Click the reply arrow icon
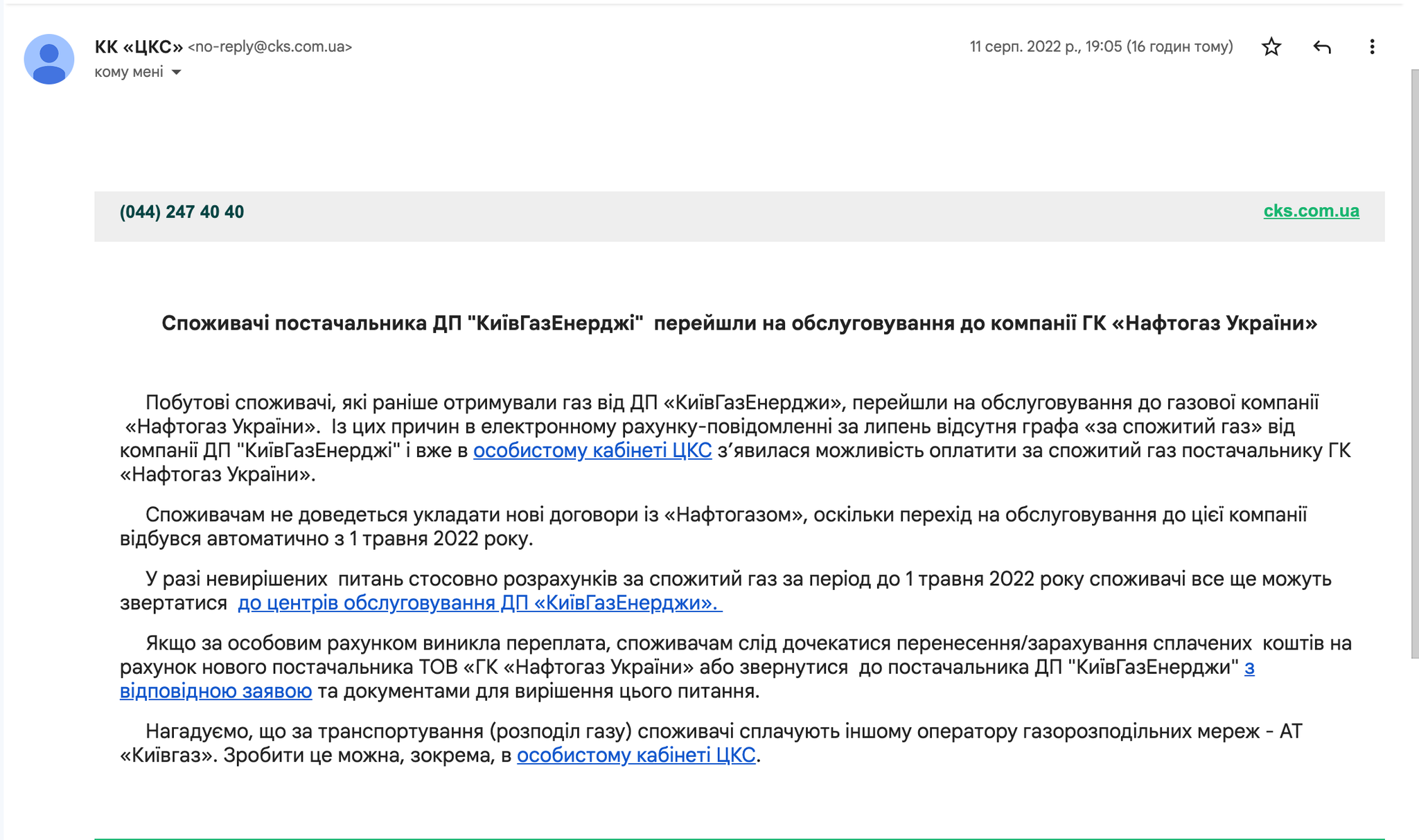This screenshot has width=1419, height=840. tap(1321, 47)
